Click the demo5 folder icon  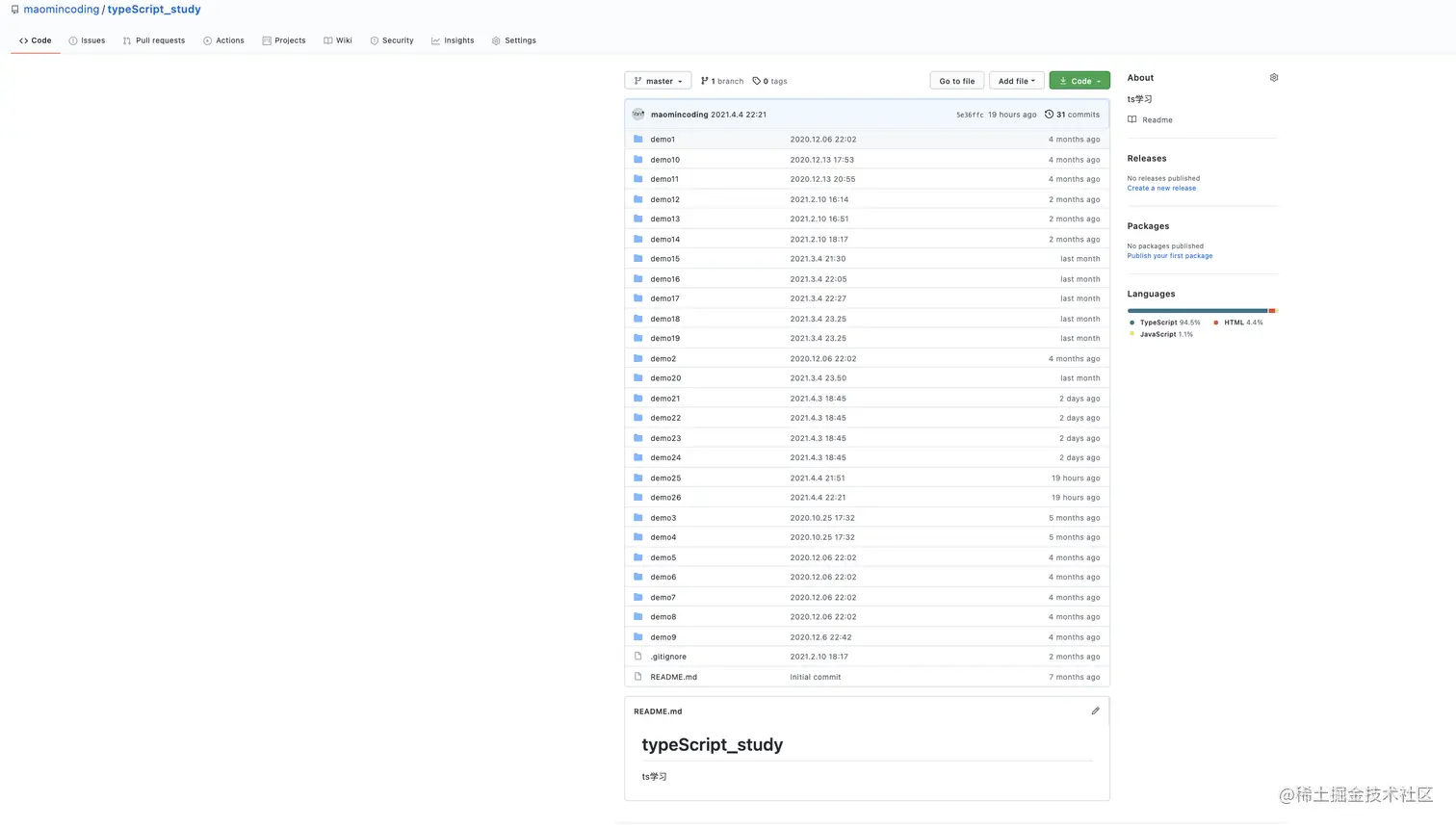[637, 556]
